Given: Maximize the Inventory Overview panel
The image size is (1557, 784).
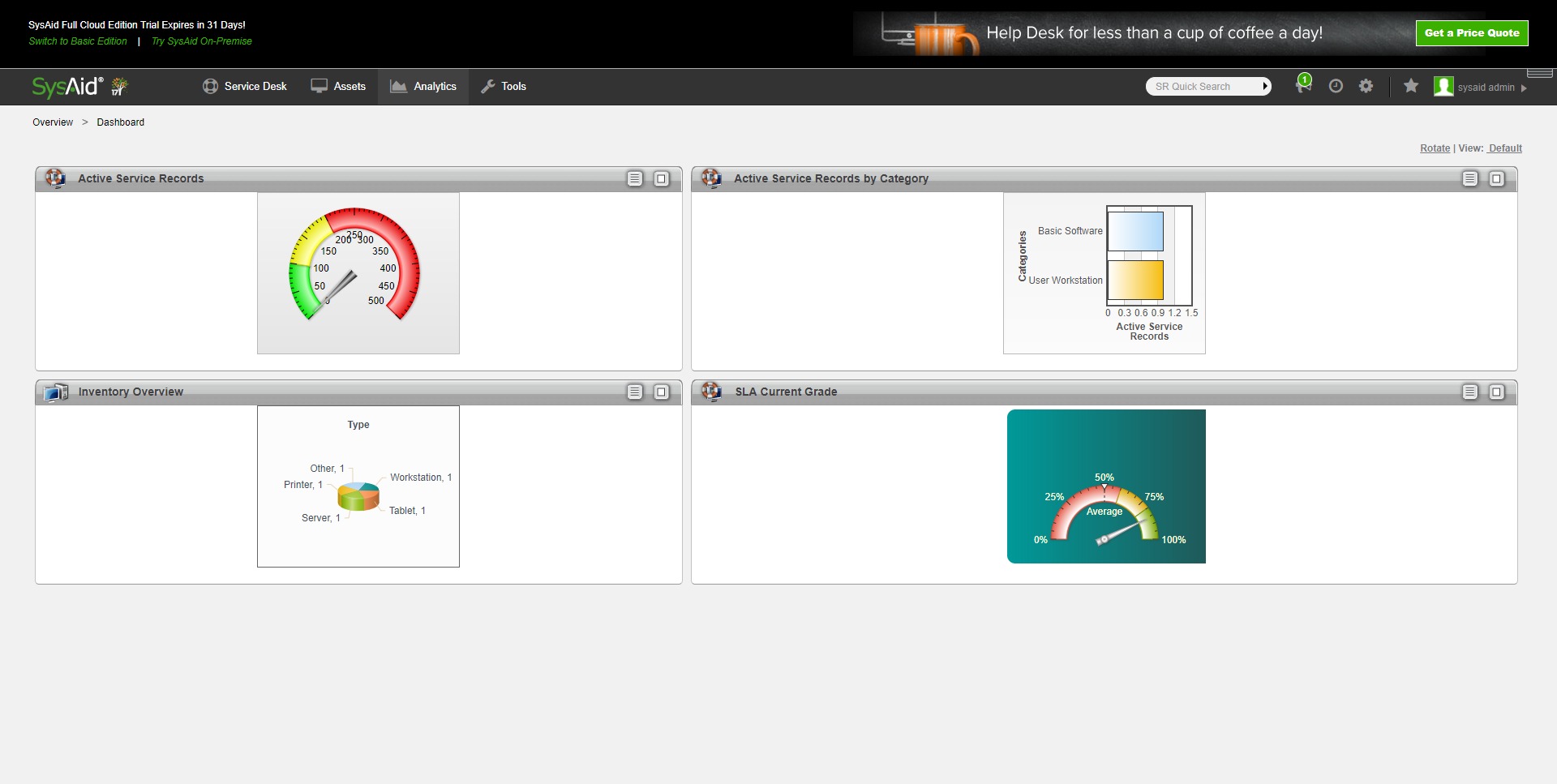Looking at the screenshot, I should click(662, 392).
